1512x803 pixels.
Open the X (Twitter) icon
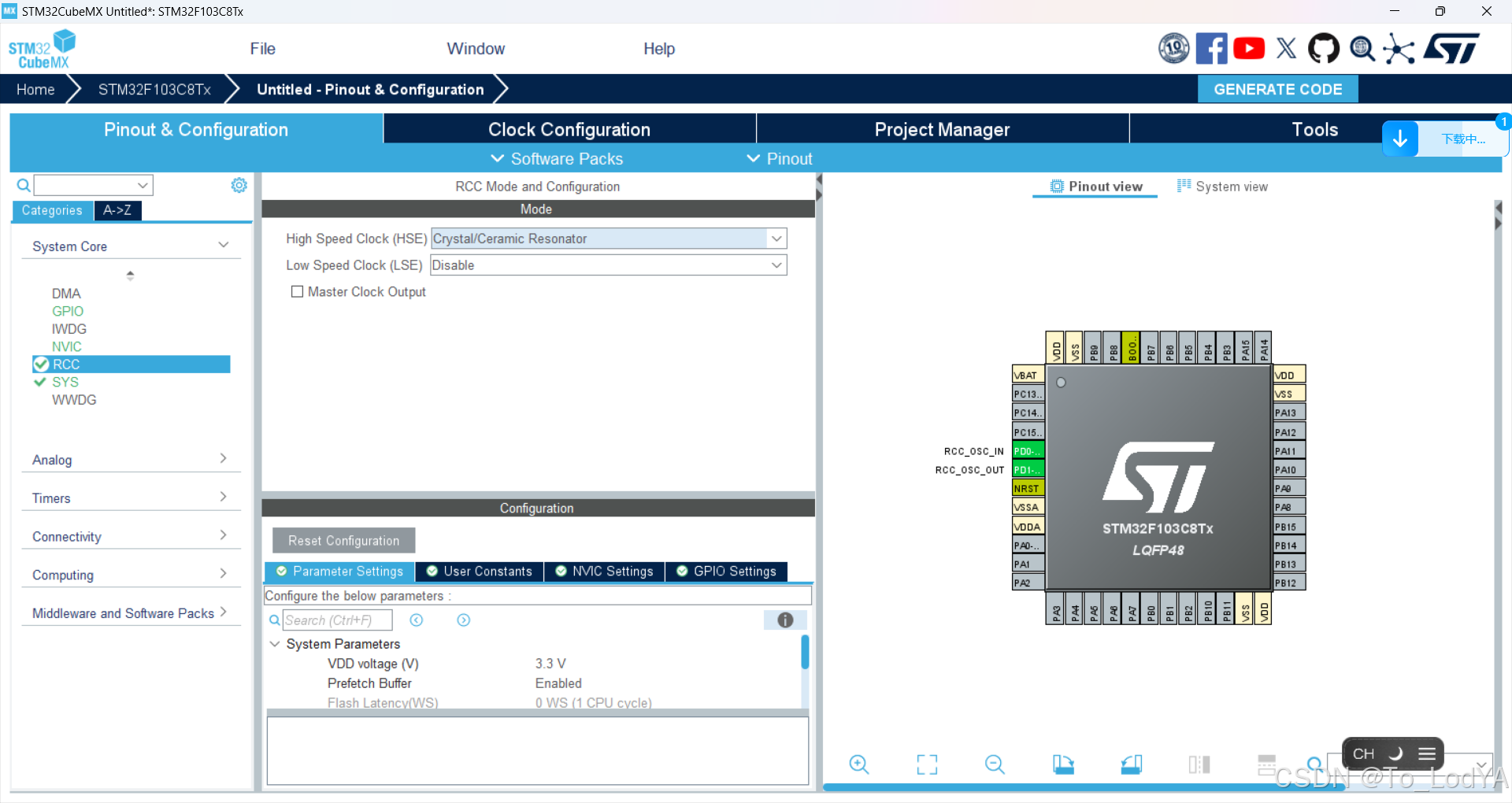[1286, 49]
